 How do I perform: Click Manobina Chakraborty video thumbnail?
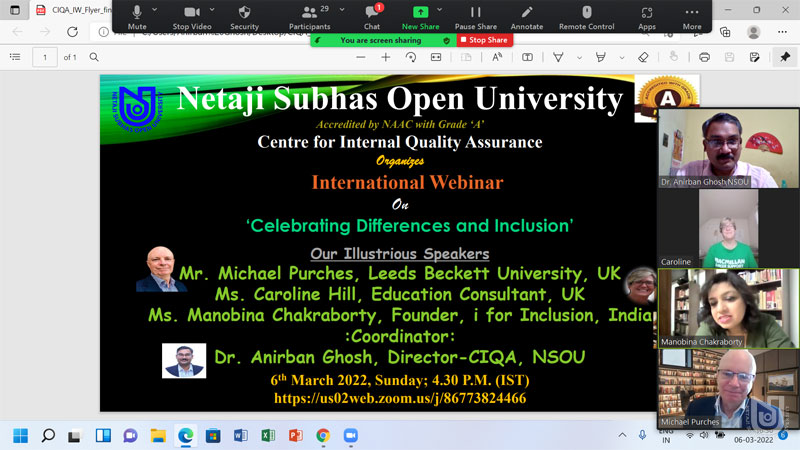(x=728, y=309)
